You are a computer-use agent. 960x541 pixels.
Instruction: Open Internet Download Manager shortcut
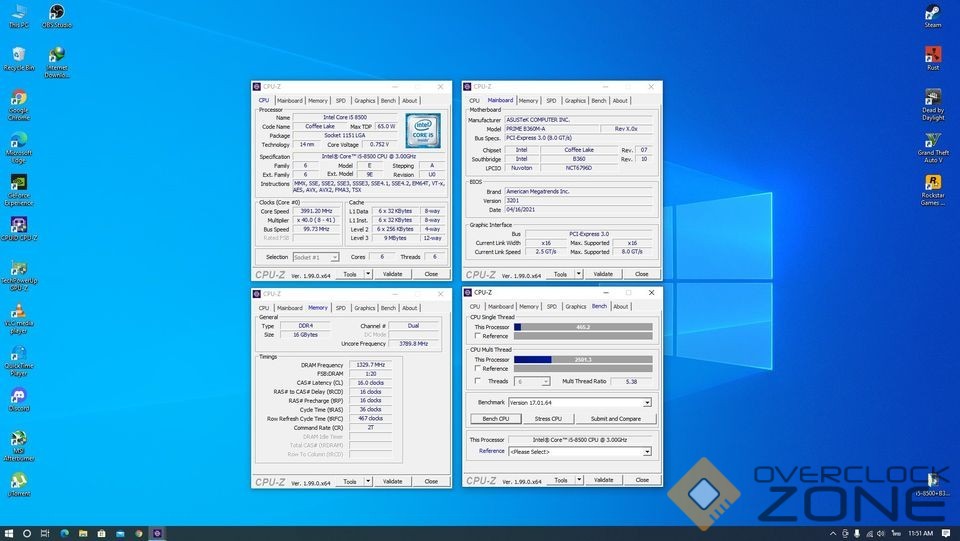click(56, 62)
